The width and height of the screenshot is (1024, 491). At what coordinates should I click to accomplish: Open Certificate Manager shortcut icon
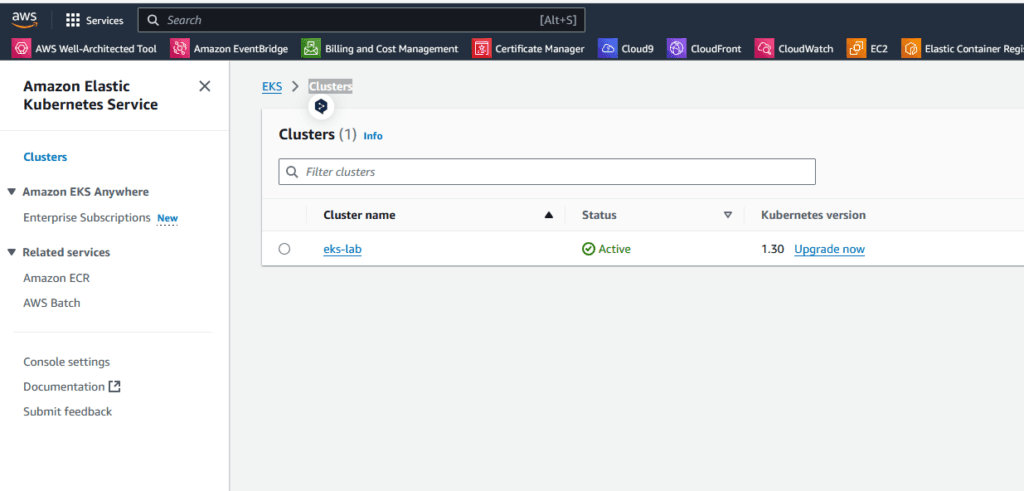click(481, 48)
